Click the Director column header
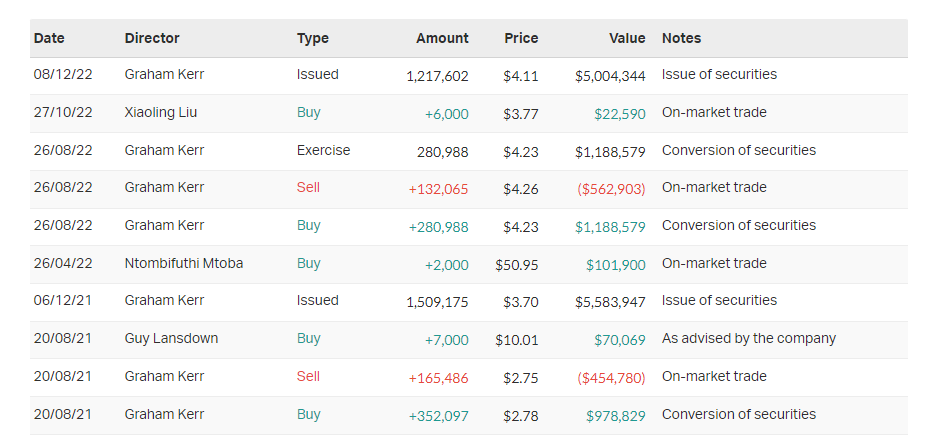The image size is (939, 436). (152, 38)
